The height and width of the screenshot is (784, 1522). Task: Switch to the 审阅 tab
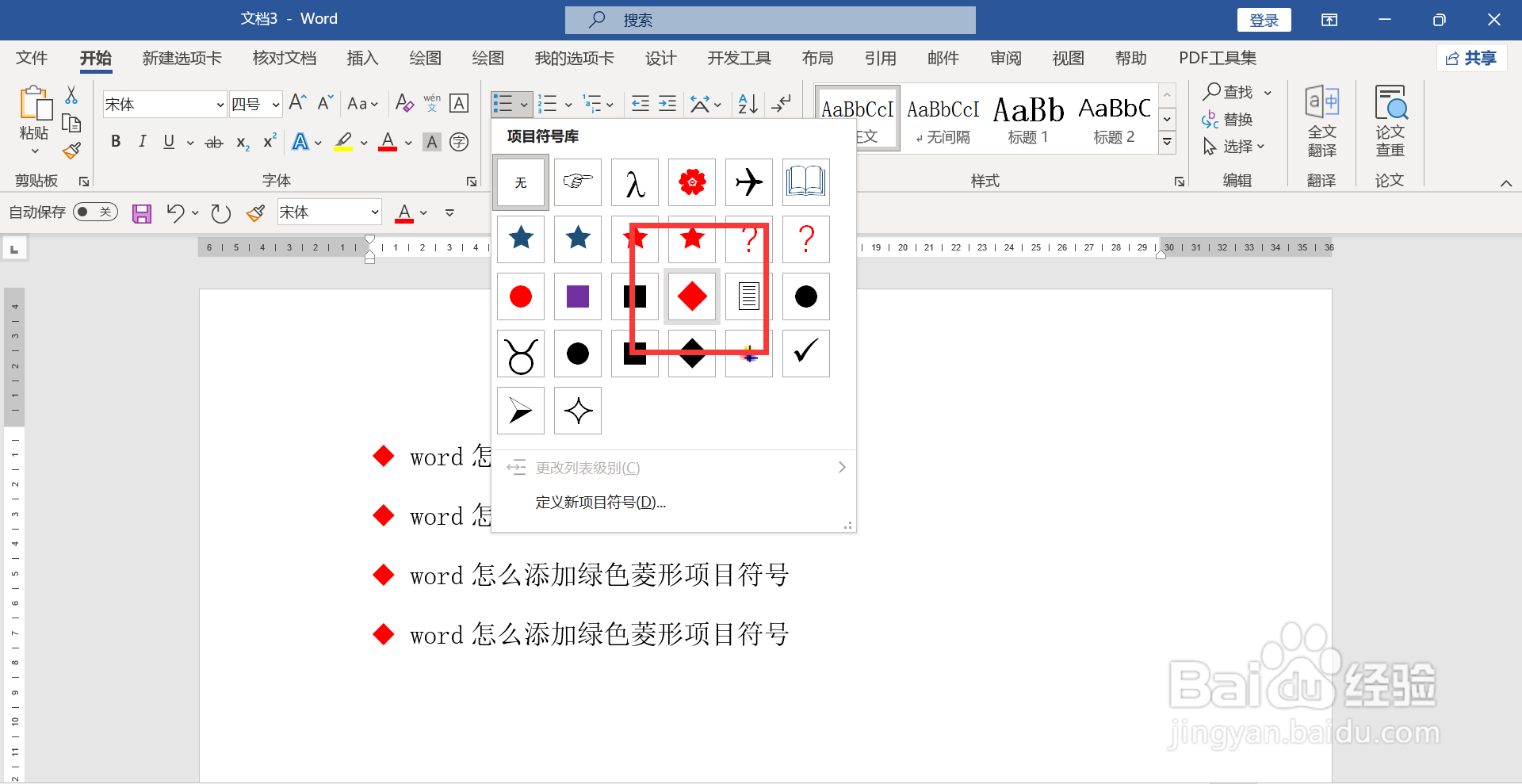(1005, 58)
